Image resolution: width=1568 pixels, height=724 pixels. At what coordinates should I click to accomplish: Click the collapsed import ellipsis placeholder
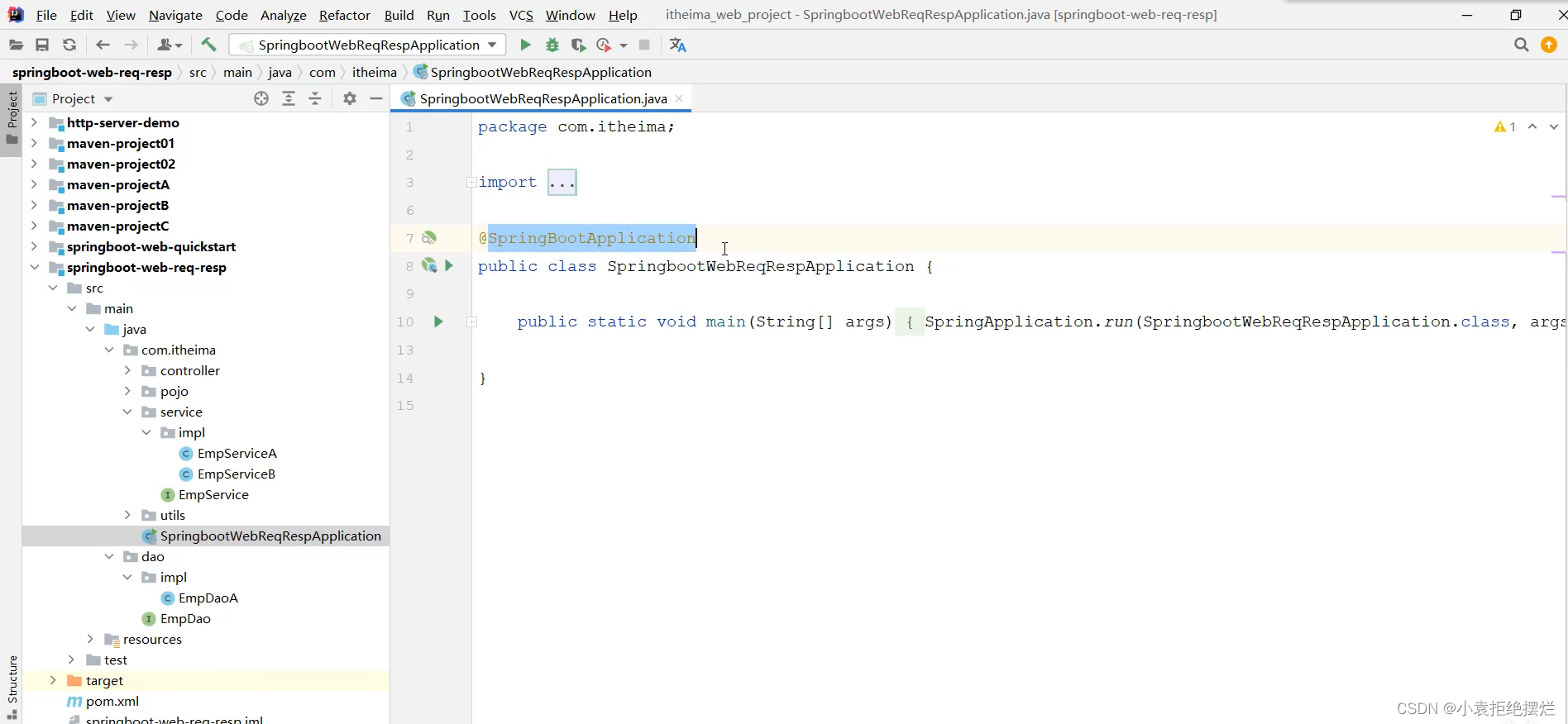562,182
